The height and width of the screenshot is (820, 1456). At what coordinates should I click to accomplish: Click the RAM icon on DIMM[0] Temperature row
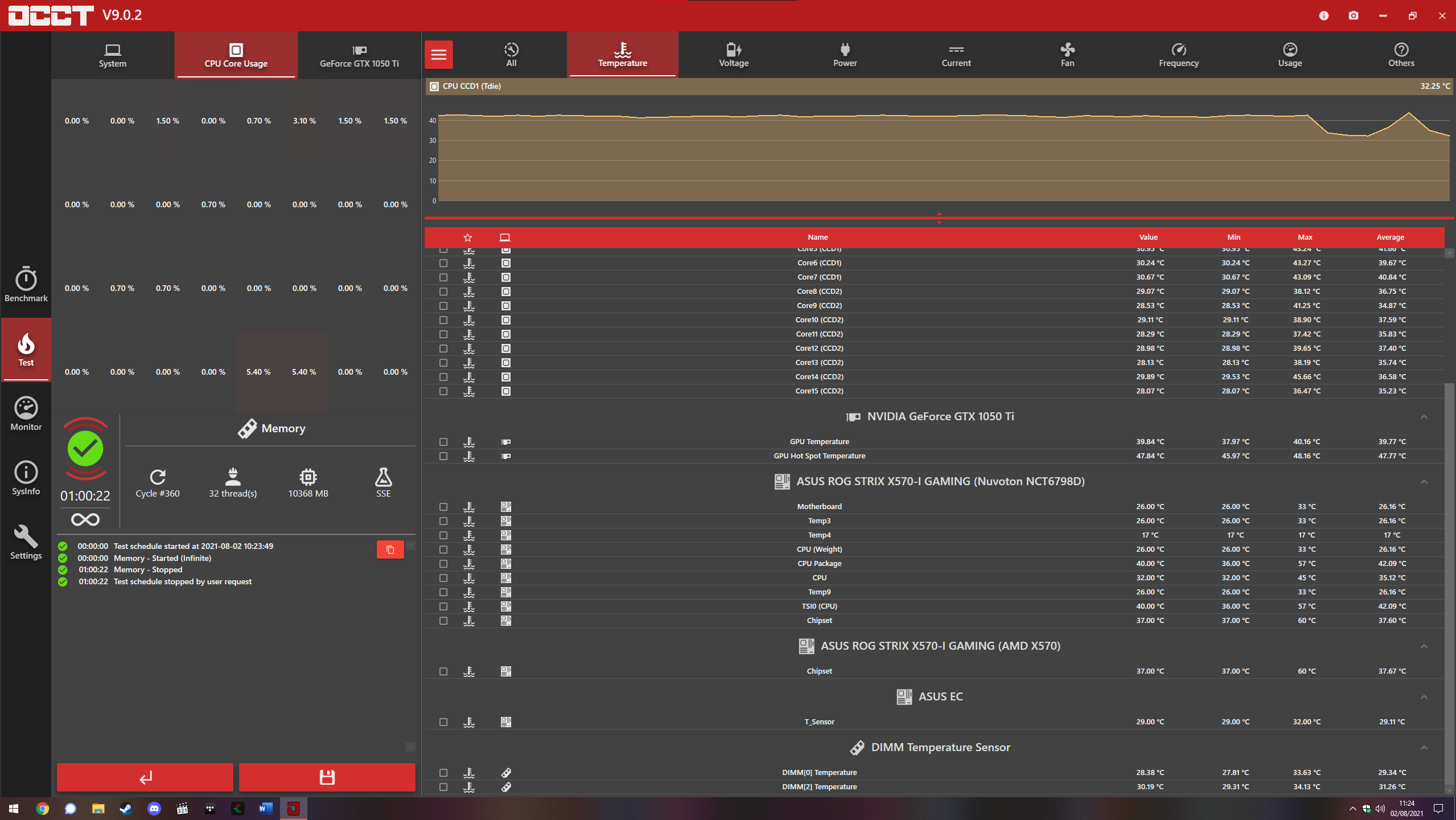pos(506,773)
